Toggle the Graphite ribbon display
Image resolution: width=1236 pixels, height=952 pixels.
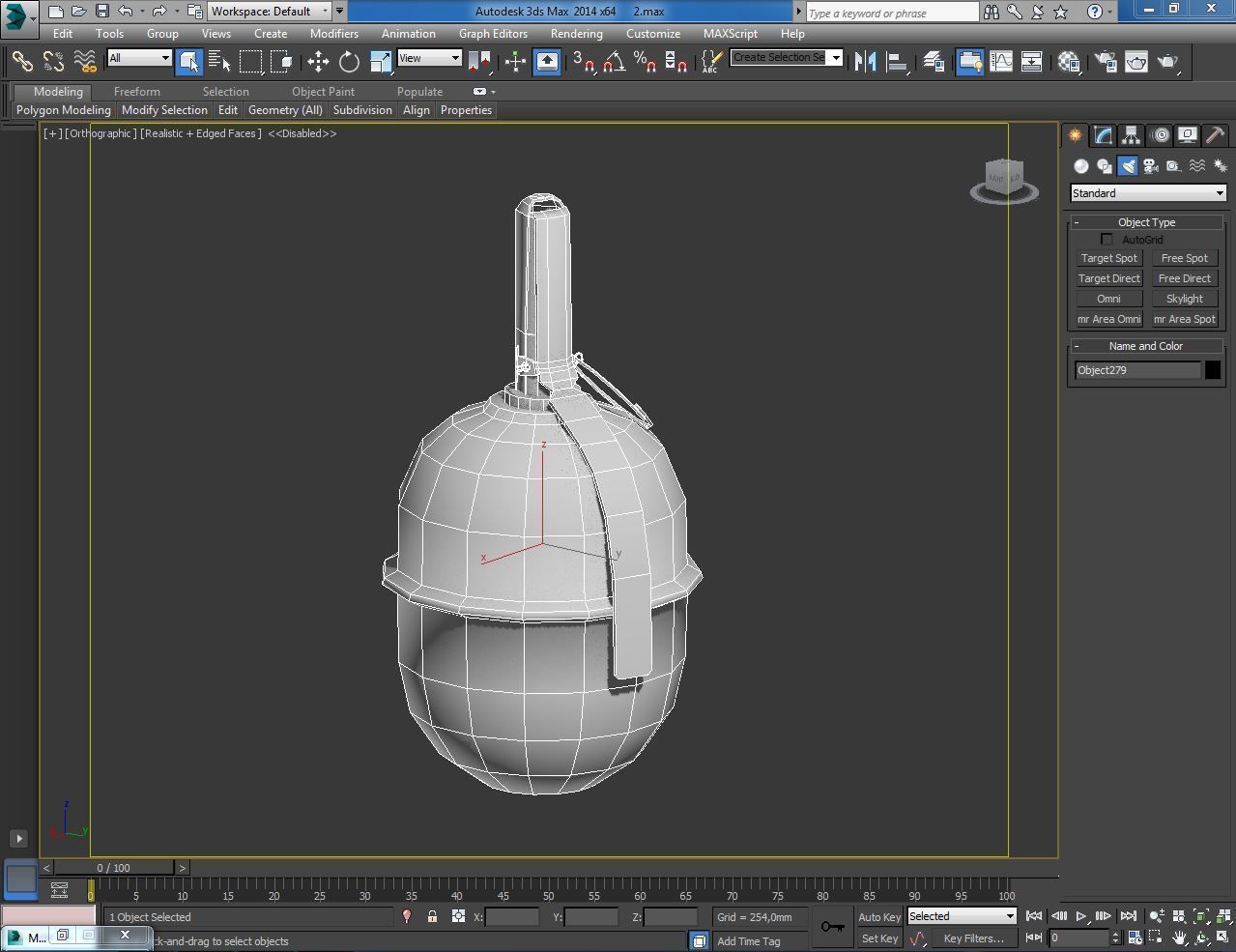coord(969,62)
